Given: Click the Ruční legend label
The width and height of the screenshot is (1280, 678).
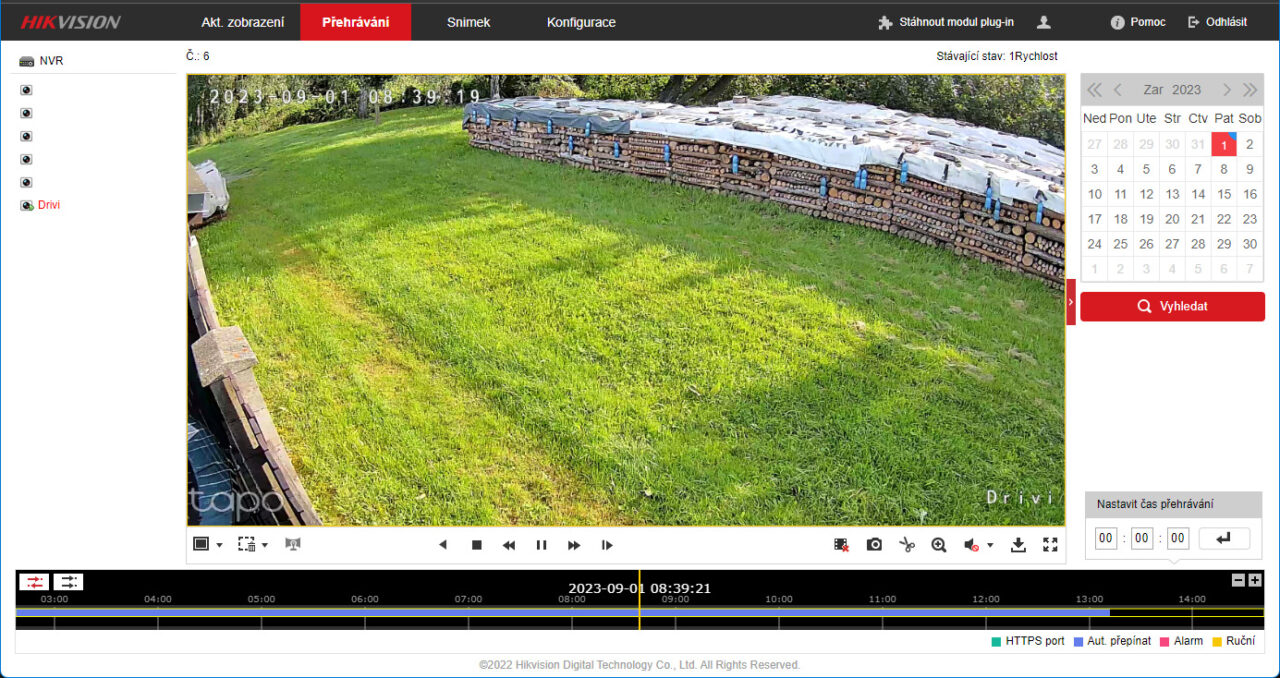Looking at the screenshot, I should 1240,641.
